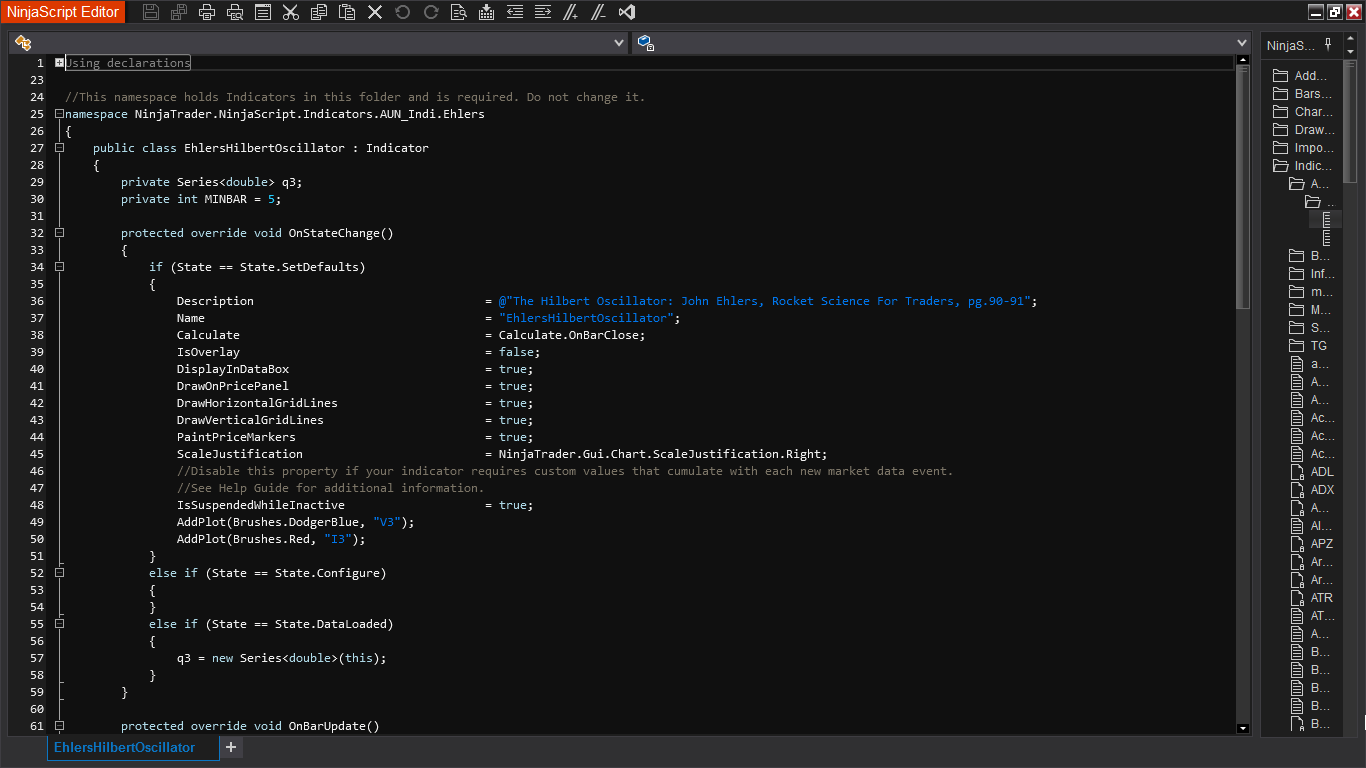Uncomment selected lines with the //- icon
The width and height of the screenshot is (1366, 768).
pos(599,12)
